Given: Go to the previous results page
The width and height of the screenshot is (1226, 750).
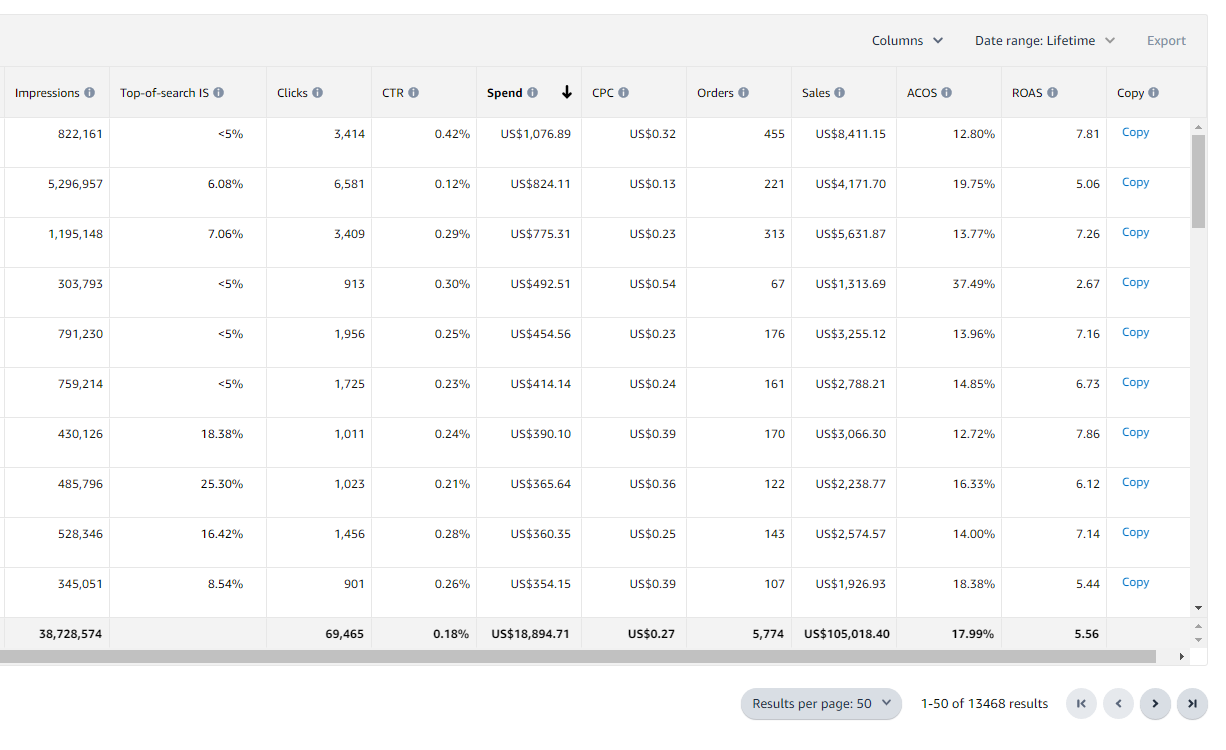Looking at the screenshot, I should pos(1118,704).
